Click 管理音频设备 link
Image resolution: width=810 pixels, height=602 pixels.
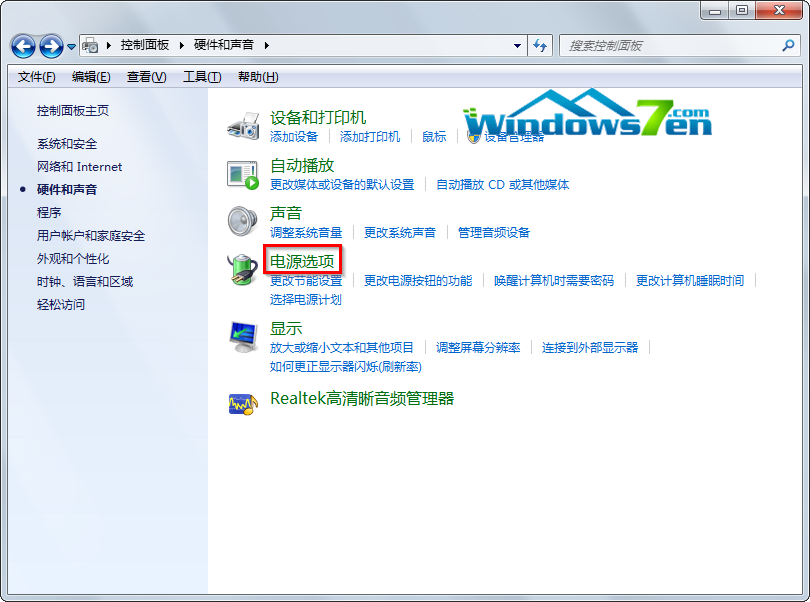[x=494, y=233]
